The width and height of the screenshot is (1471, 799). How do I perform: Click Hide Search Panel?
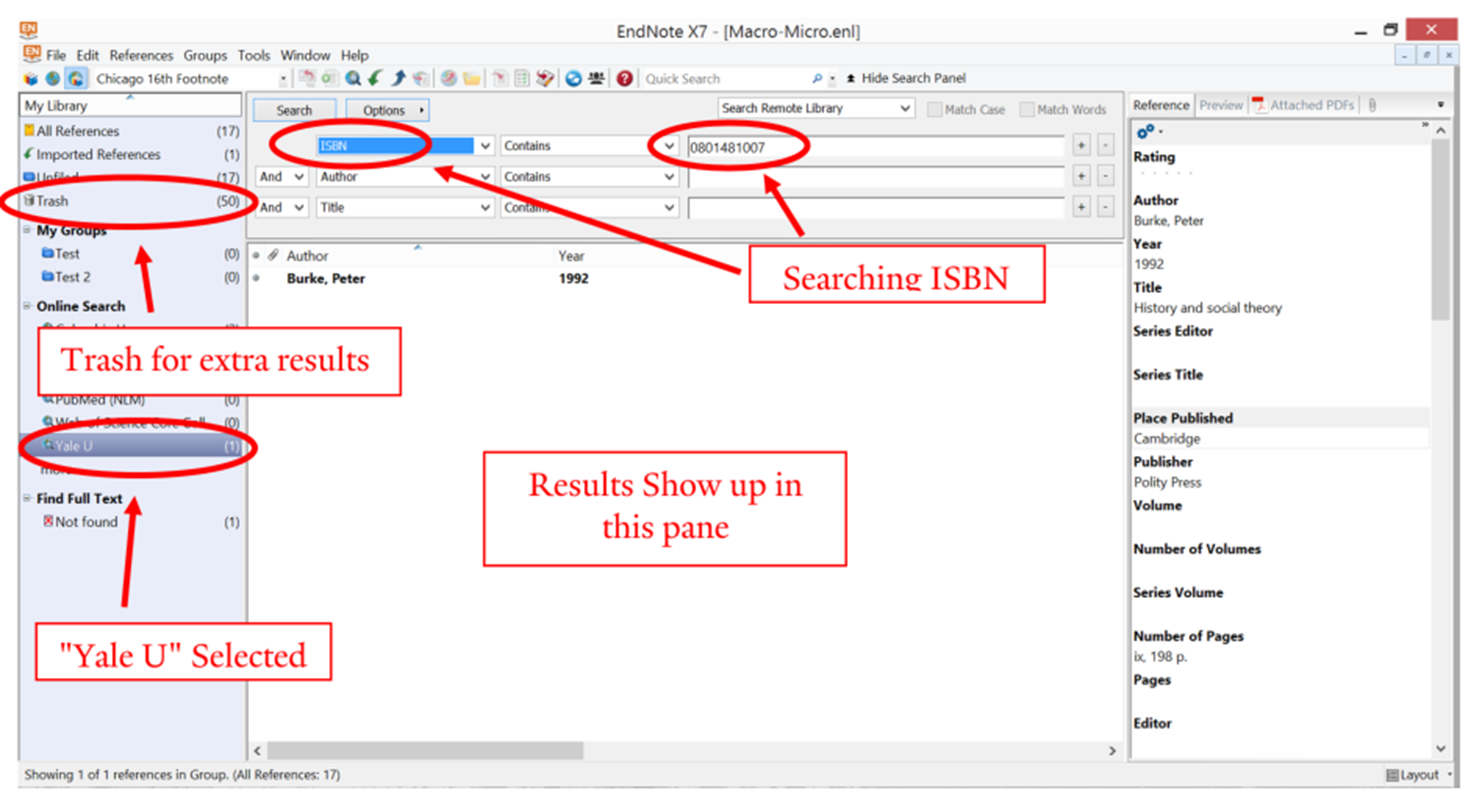point(906,78)
